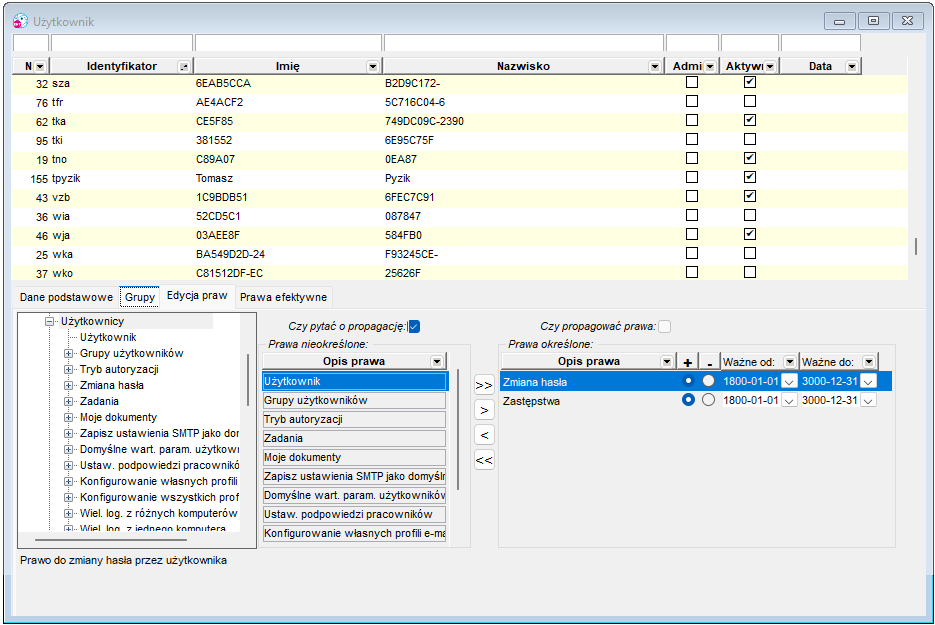
Task: Select grant radio for Zastępstwa
Action: click(688, 400)
